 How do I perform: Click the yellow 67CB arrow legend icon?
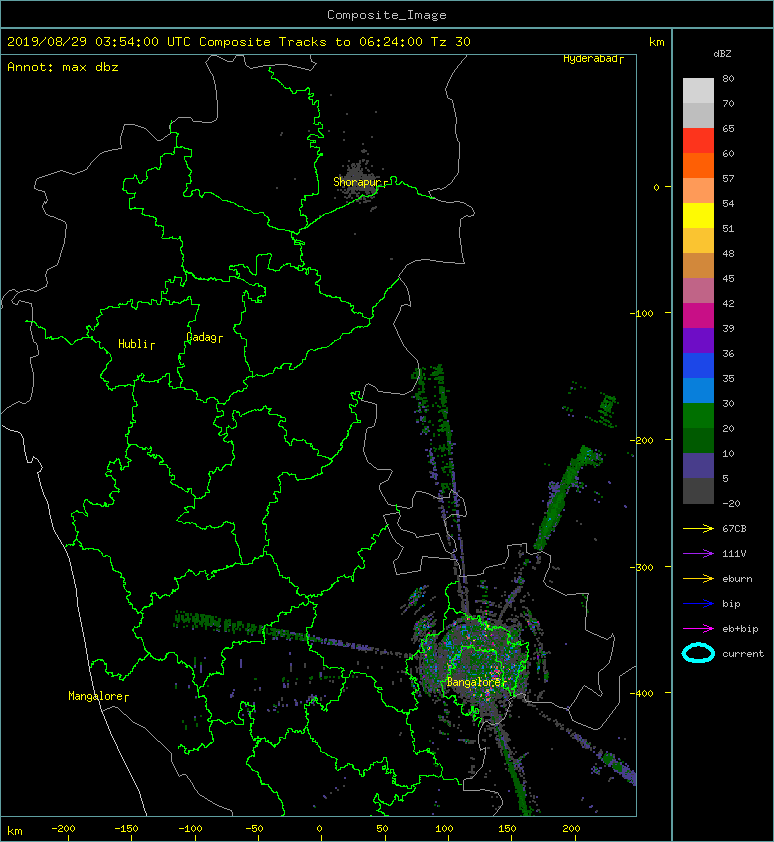(698, 528)
